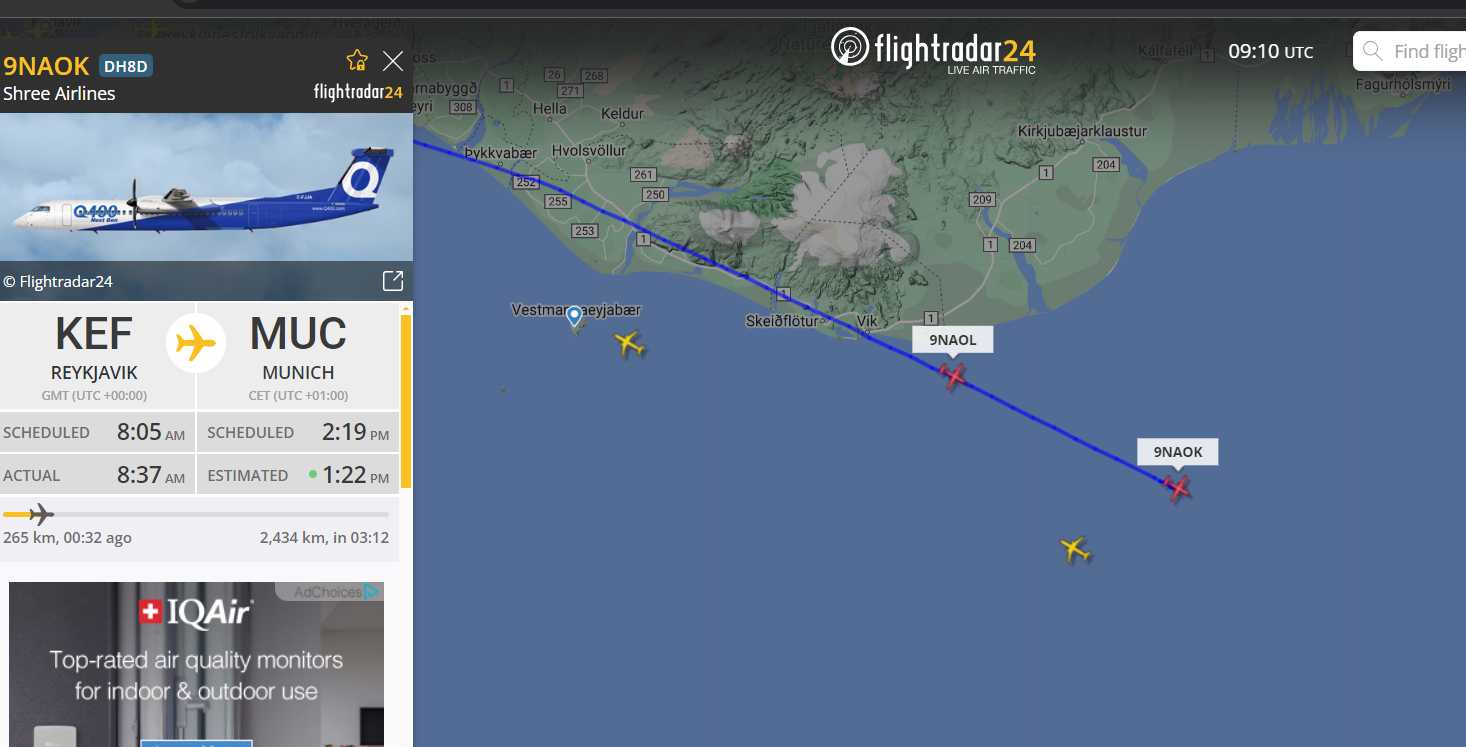Click the yellow plane south of 9NAOK
1466x747 pixels.
click(1075, 549)
